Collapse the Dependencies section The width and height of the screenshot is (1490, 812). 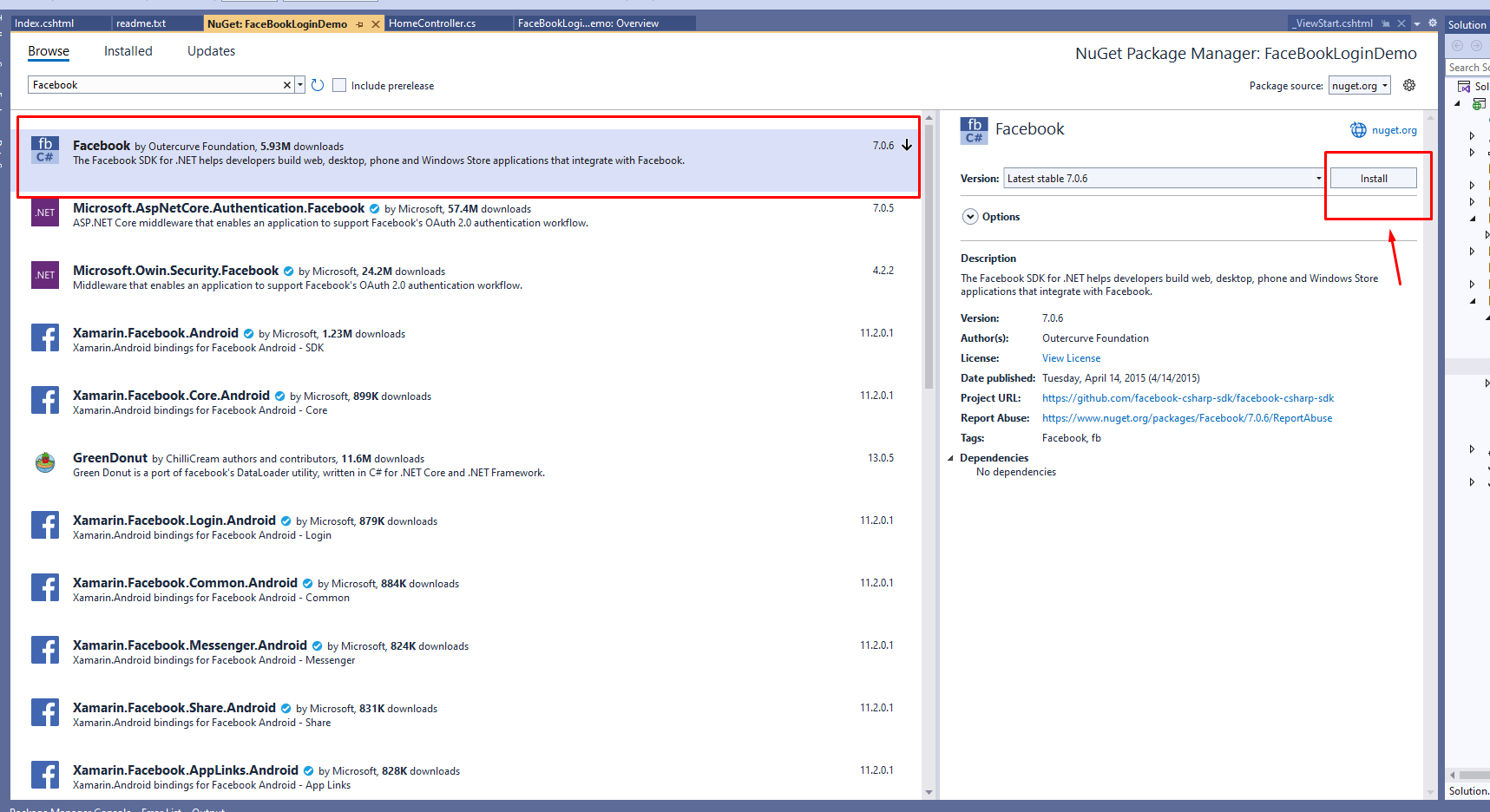point(950,459)
